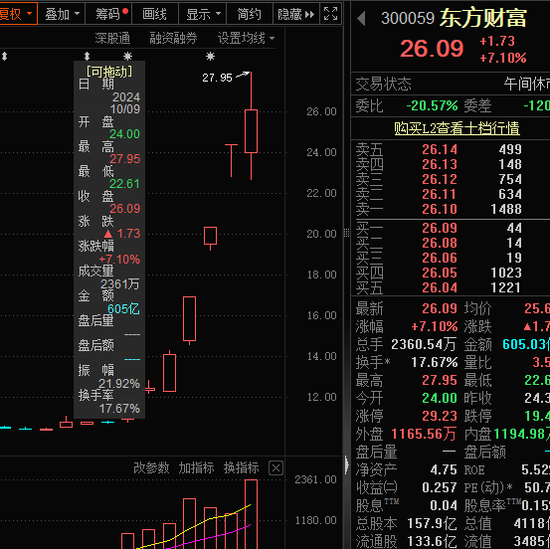Click the stock code 300059
Screen dimensions: 550x549
point(408,18)
